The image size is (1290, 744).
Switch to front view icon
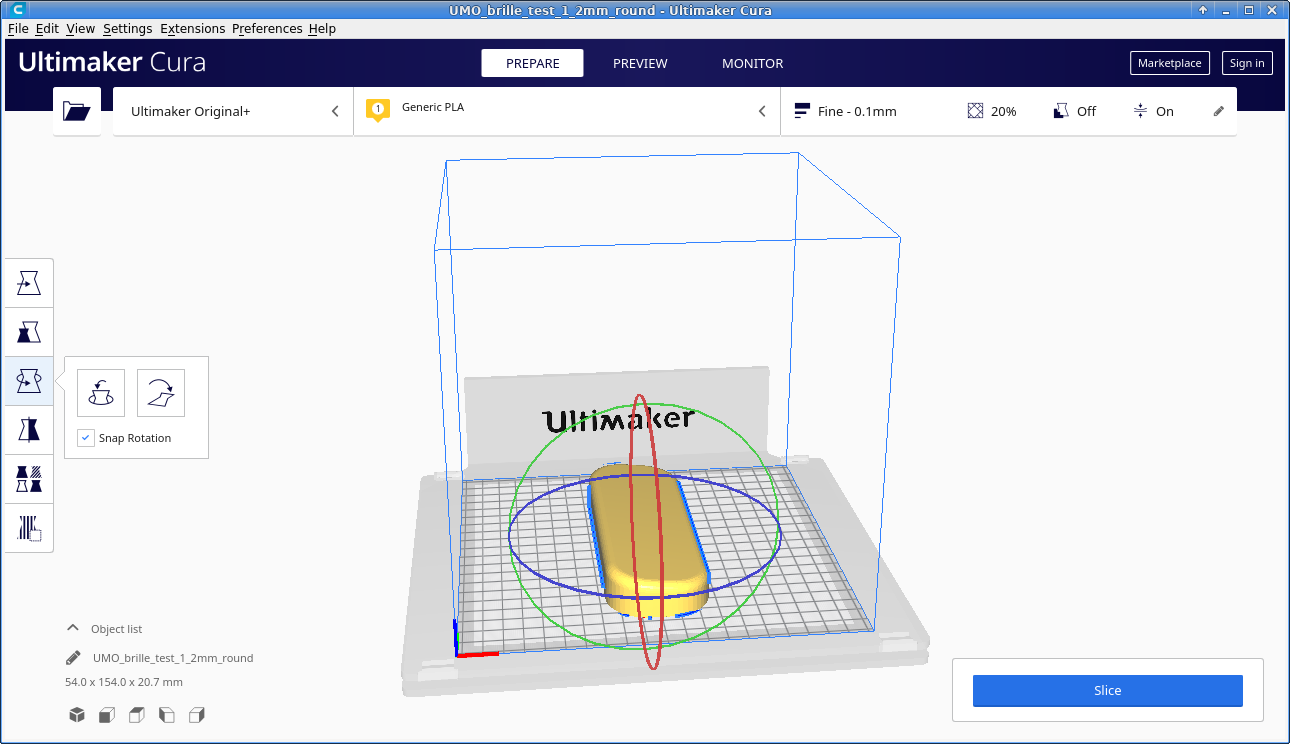[x=106, y=715]
